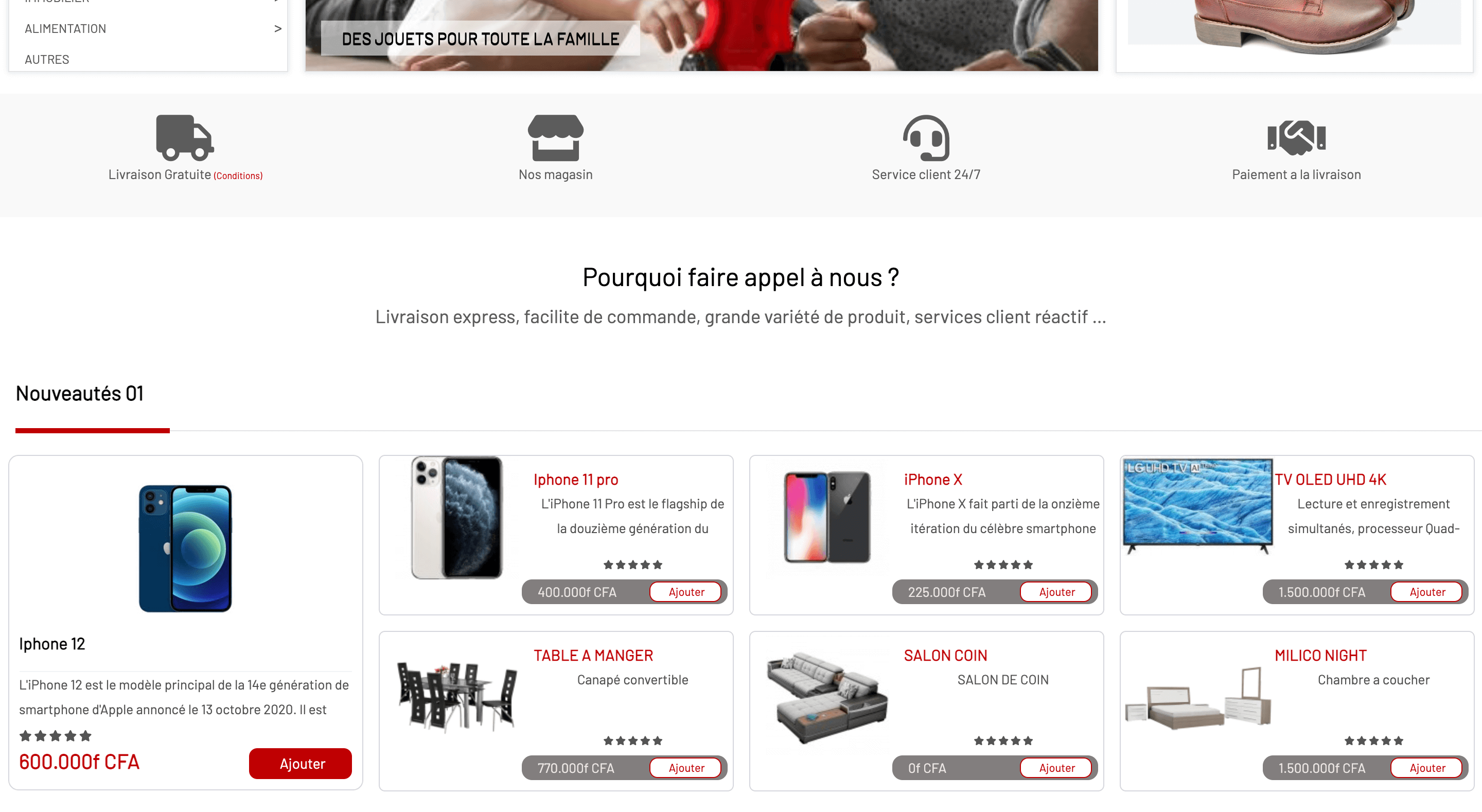Open the Nos magasin store icon

click(555, 137)
